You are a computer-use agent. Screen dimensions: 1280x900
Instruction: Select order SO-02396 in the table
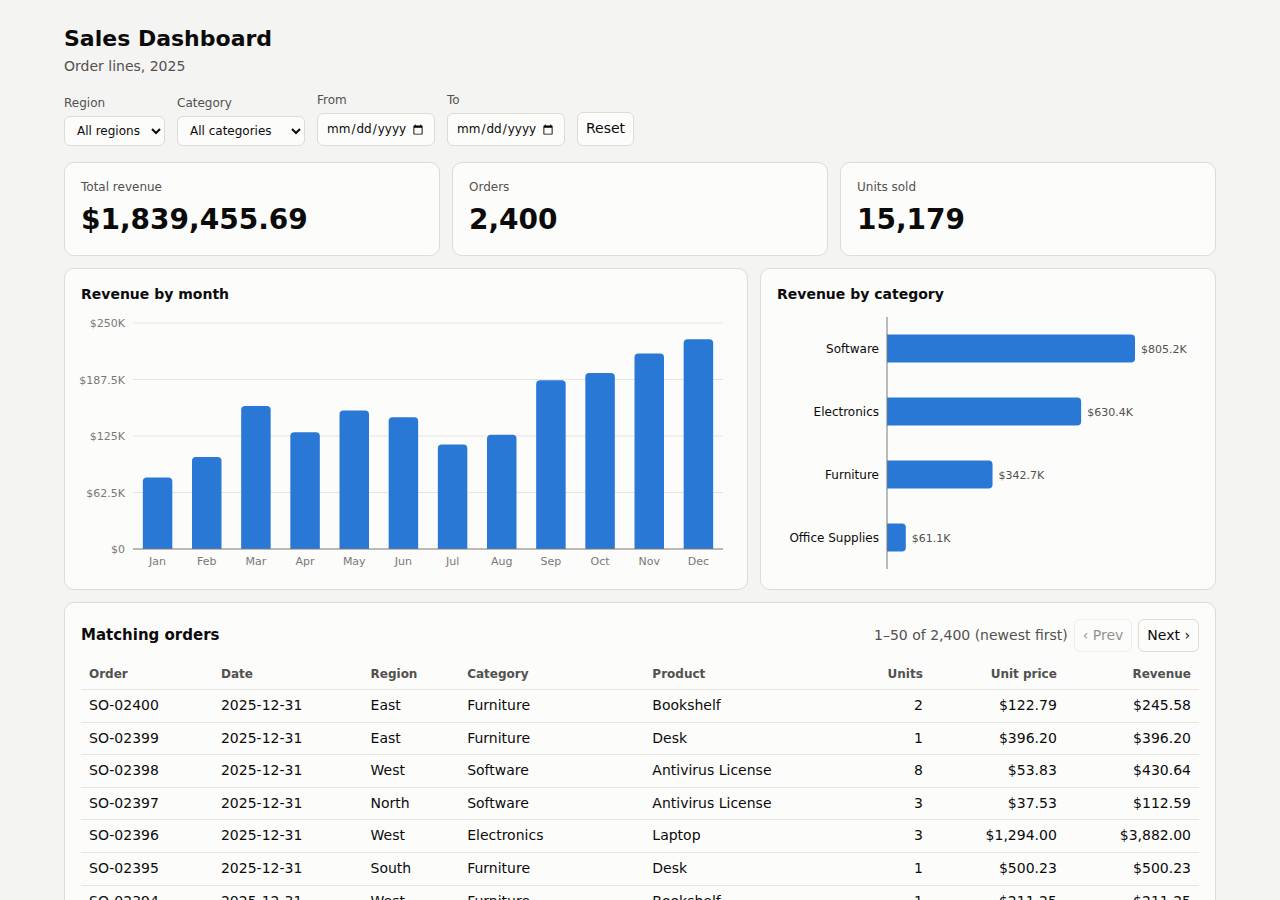(x=640, y=835)
